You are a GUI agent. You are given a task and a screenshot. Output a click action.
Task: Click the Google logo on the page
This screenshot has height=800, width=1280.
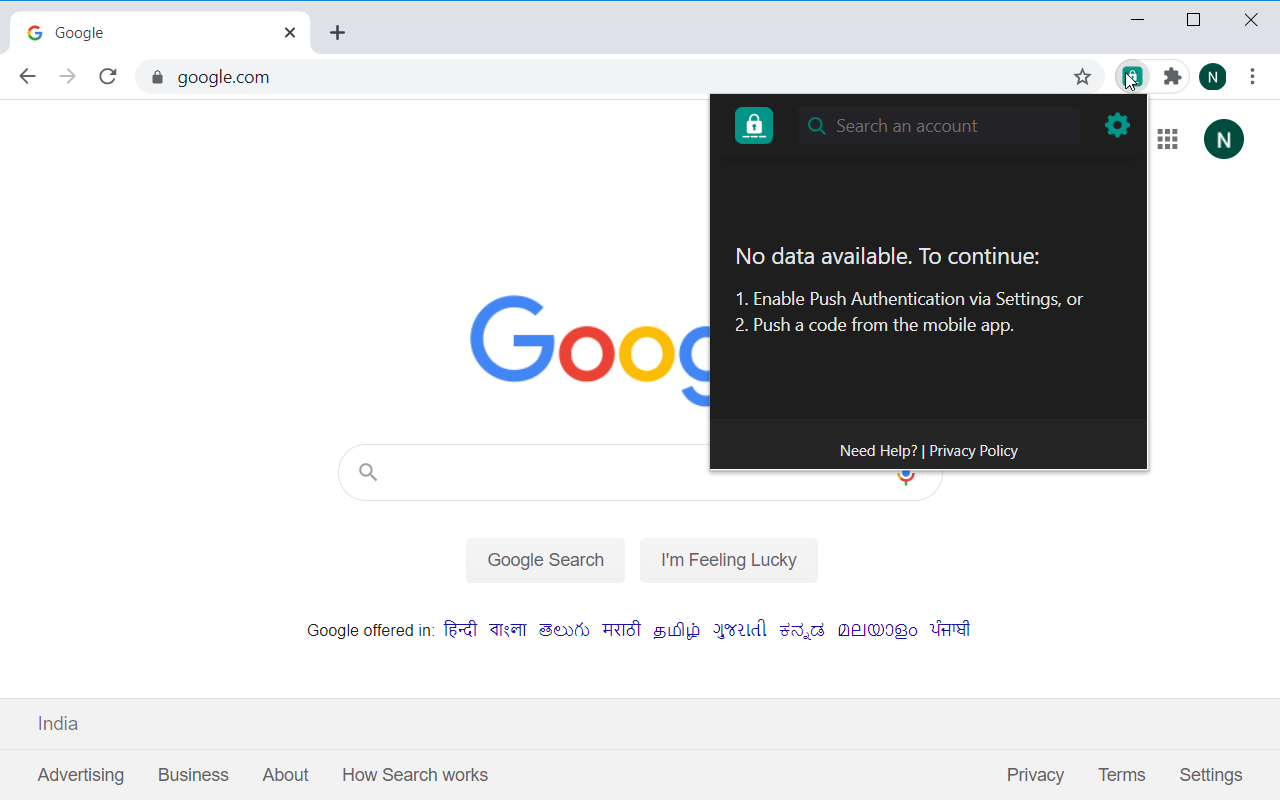tap(590, 352)
